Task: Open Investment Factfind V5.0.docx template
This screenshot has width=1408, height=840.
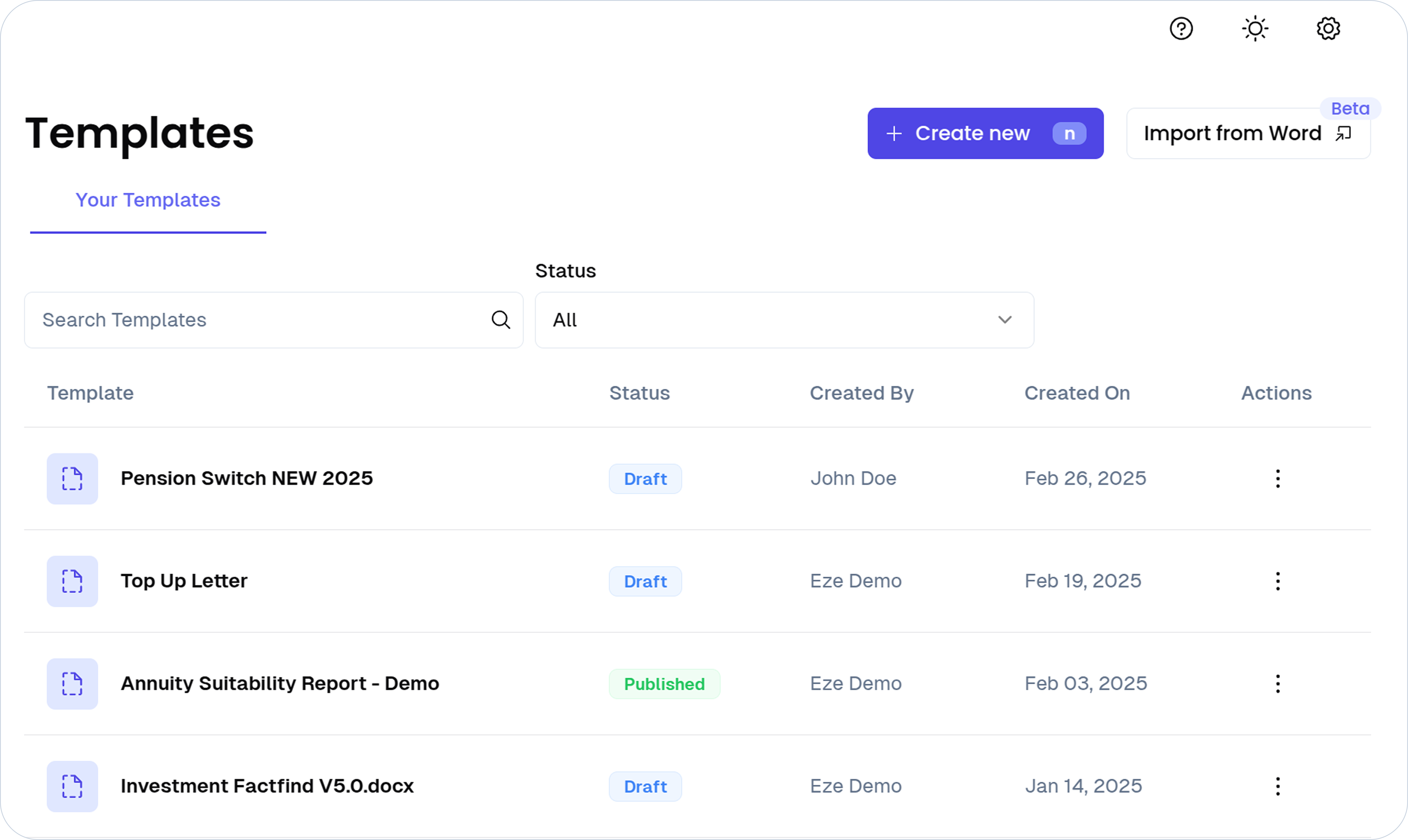Action: pos(267,786)
